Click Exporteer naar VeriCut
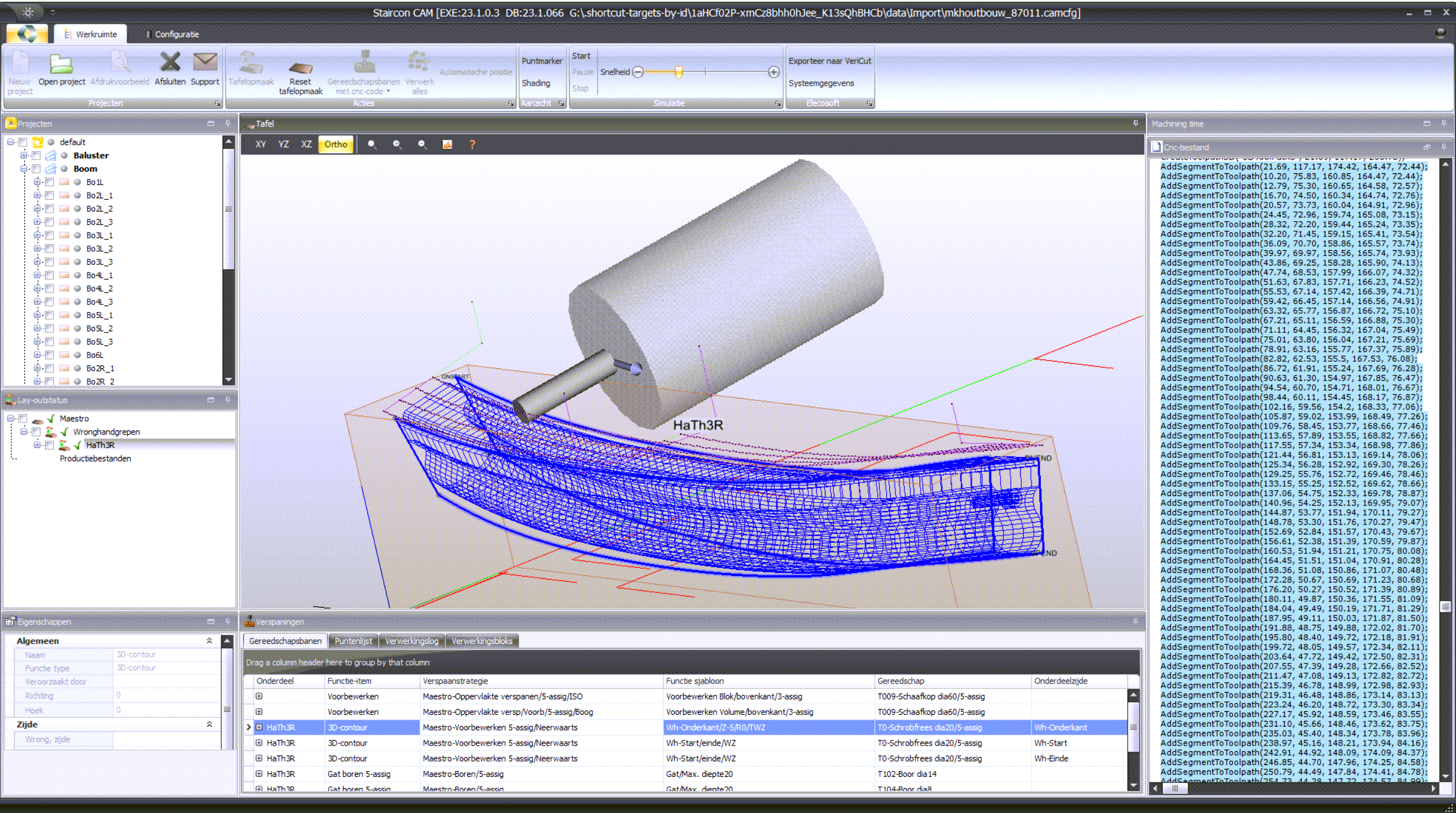Screen dimensions: 1456x813 pyautogui.click(x=830, y=61)
